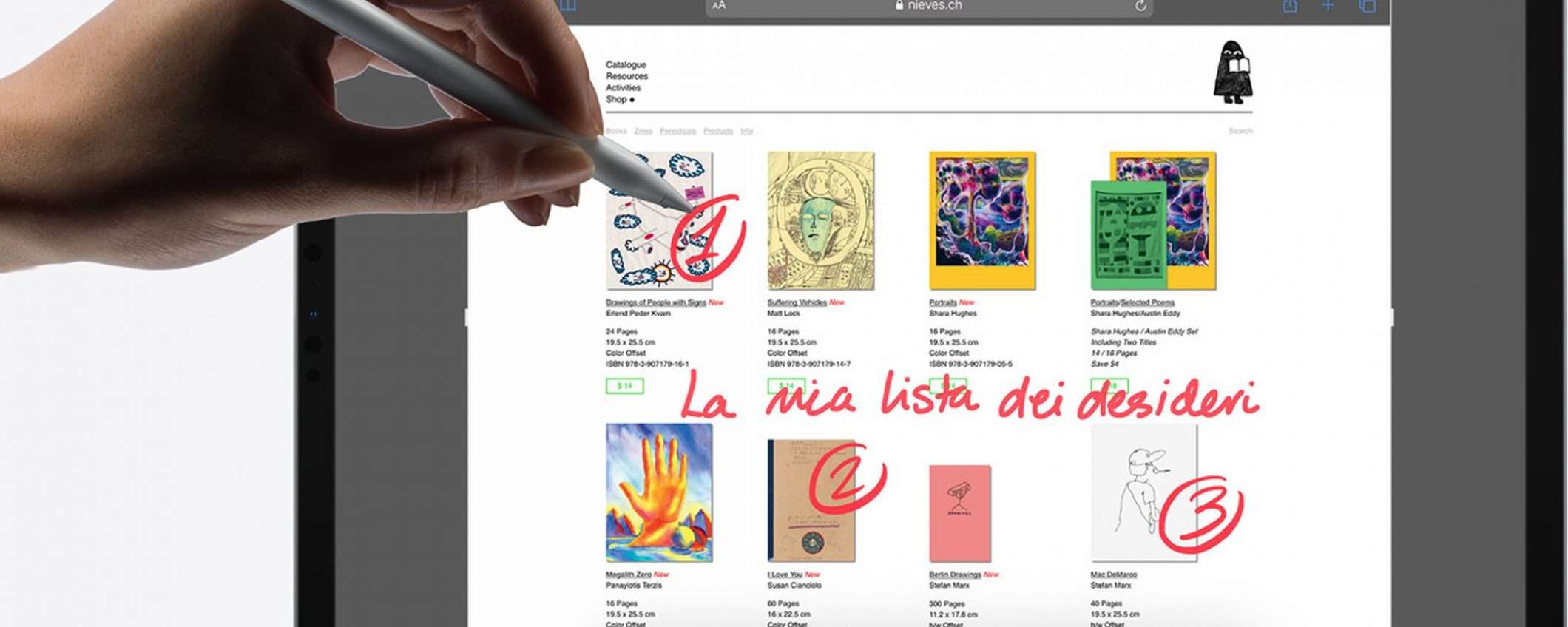This screenshot has height=627, width=1568.
Task: Switch to the Periodicals category
Action: point(677,131)
